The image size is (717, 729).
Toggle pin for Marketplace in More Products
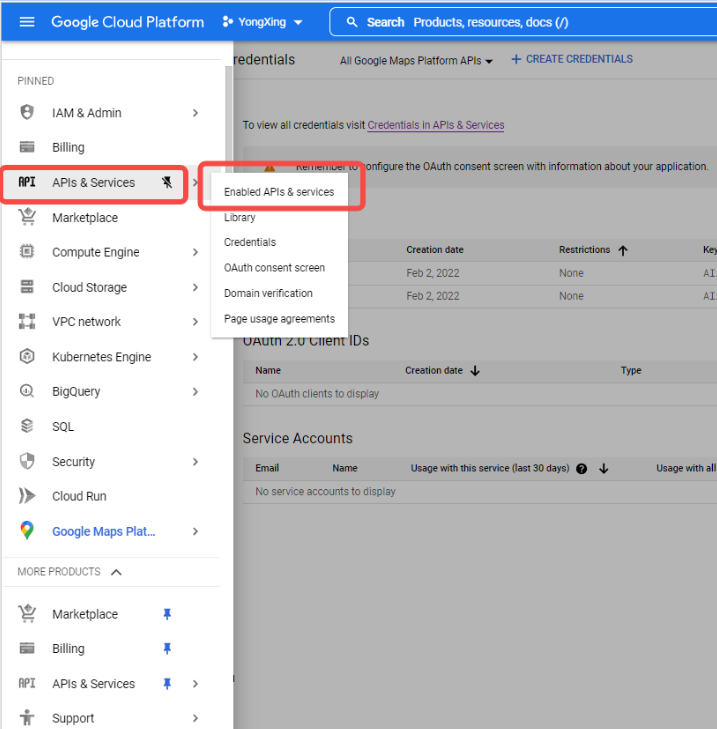pyautogui.click(x=167, y=614)
